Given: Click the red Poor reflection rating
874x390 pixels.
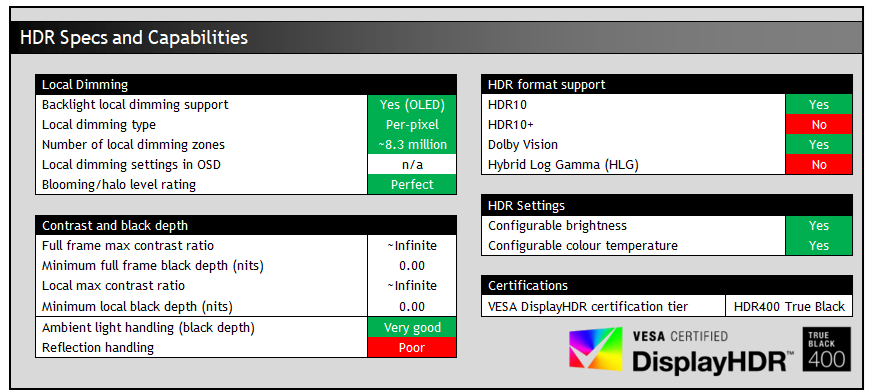Looking at the screenshot, I should point(412,348).
